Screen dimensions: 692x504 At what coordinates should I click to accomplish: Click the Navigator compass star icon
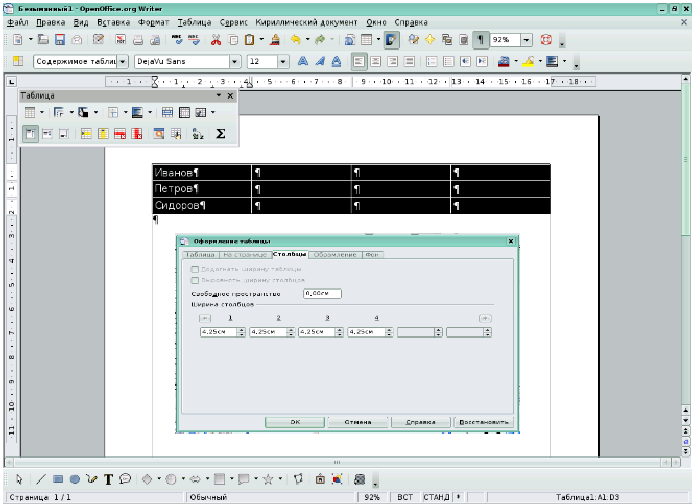[430, 40]
